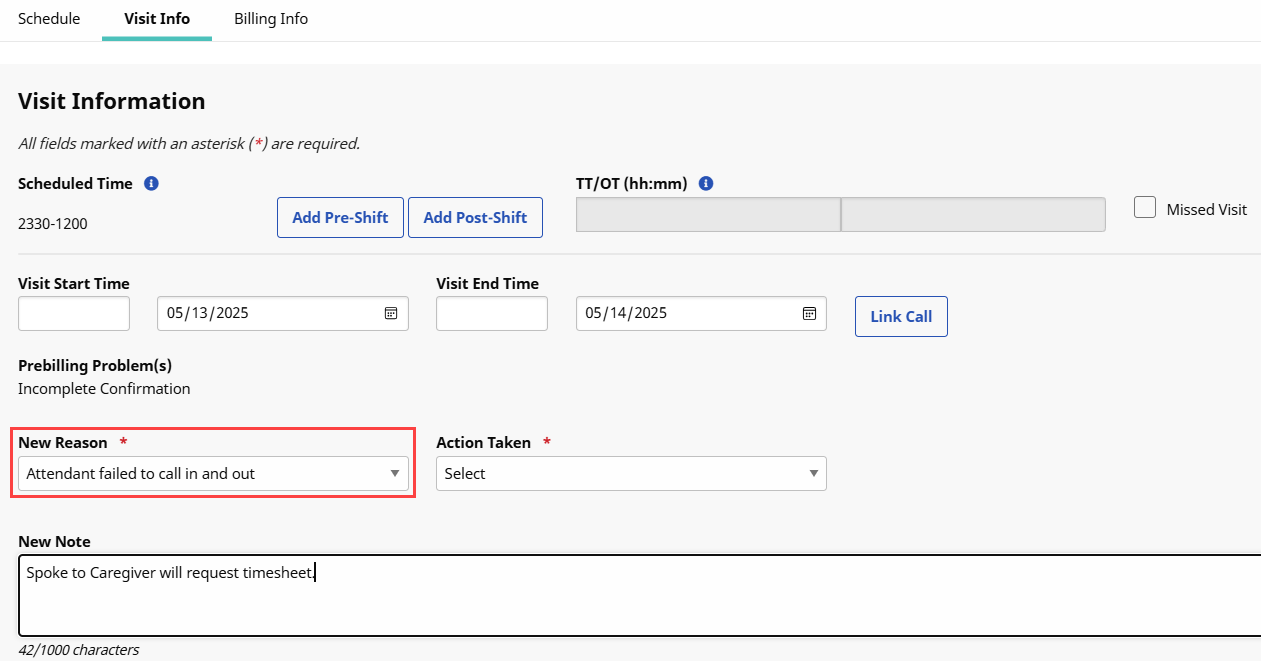The height and width of the screenshot is (661, 1261).
Task: Select the Visit Info tab
Action: tap(157, 19)
